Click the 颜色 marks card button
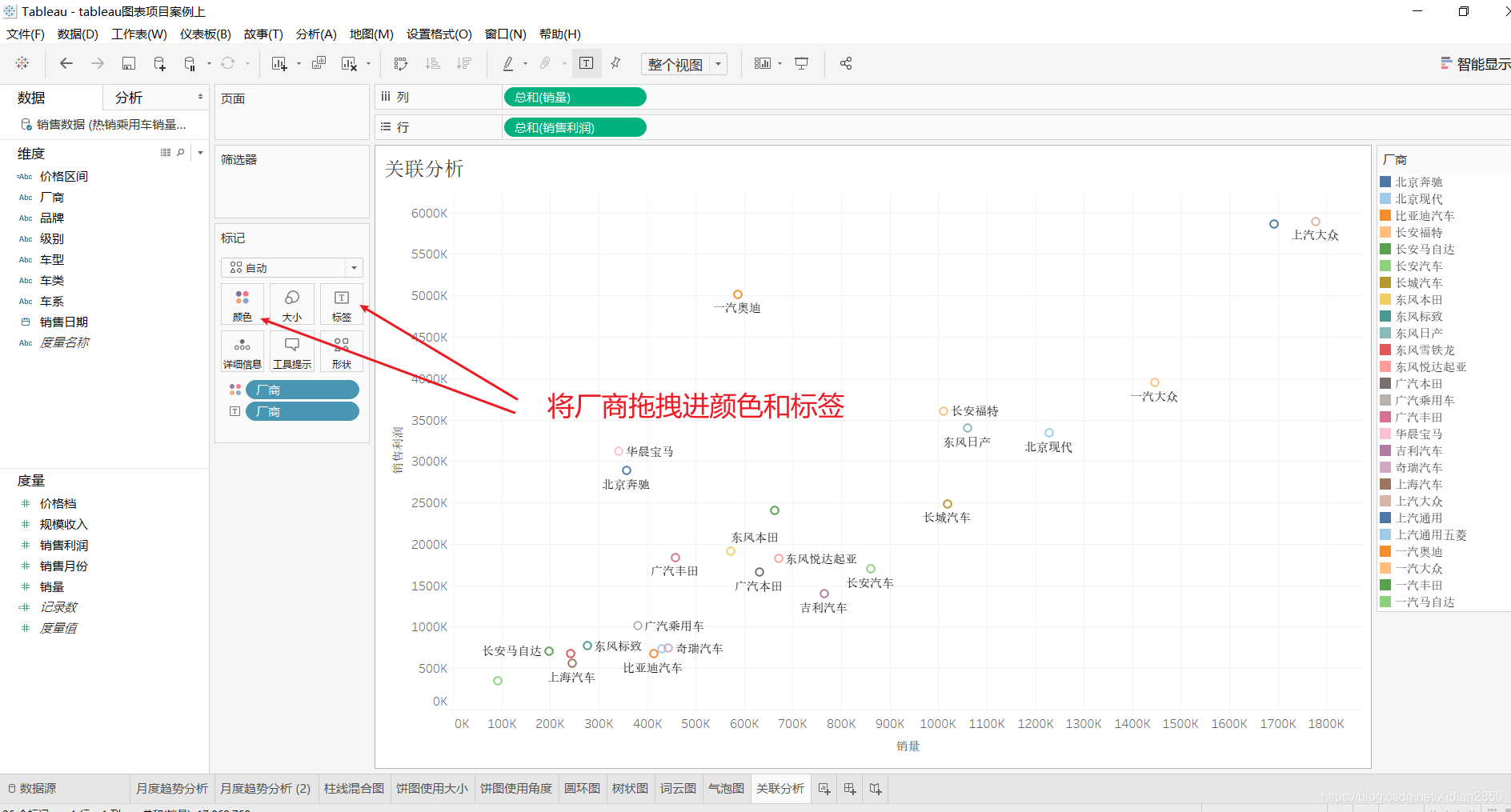Screen dimensions: 1511x812 [x=242, y=305]
